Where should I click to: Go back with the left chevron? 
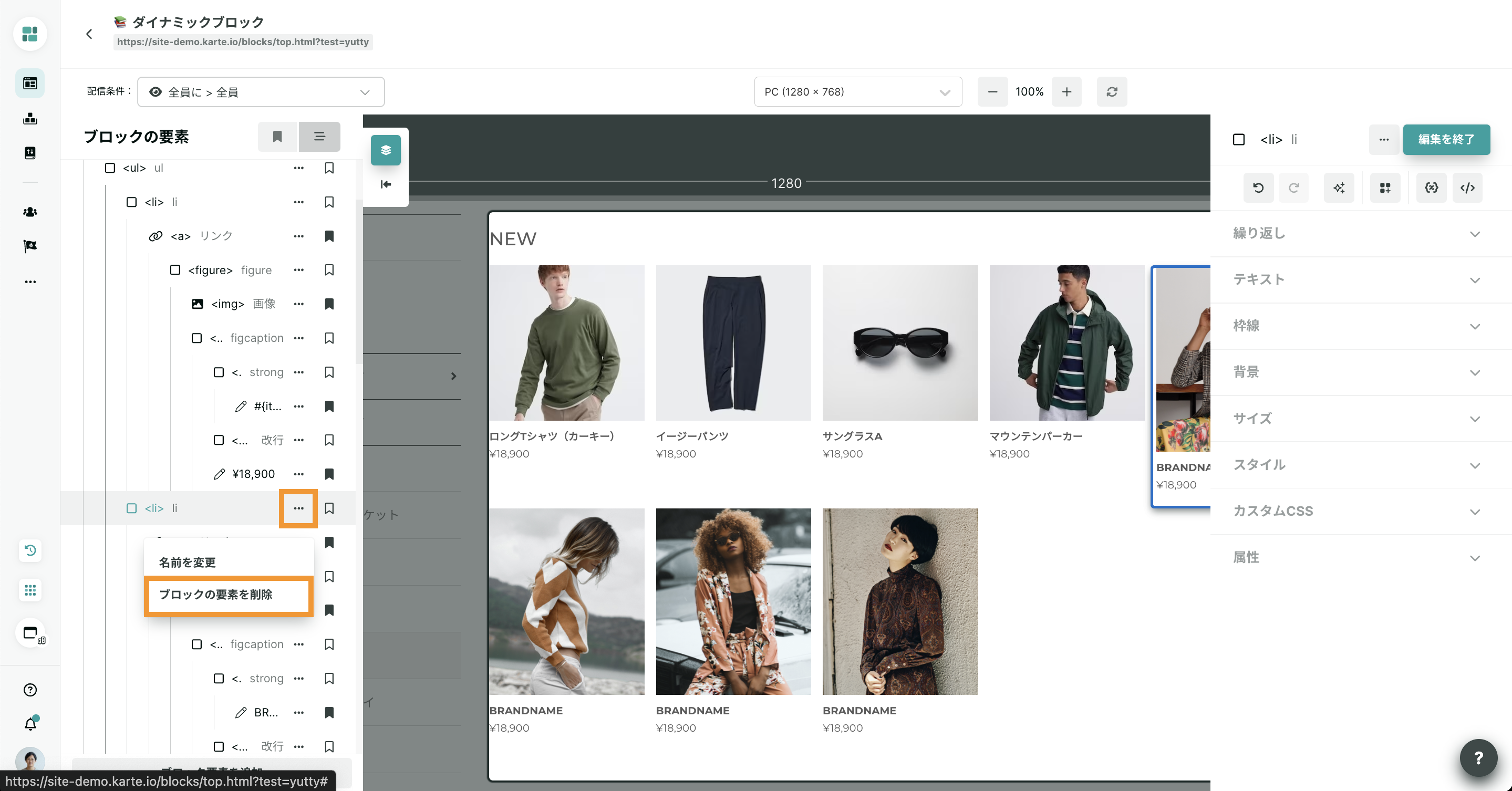pos(89,34)
